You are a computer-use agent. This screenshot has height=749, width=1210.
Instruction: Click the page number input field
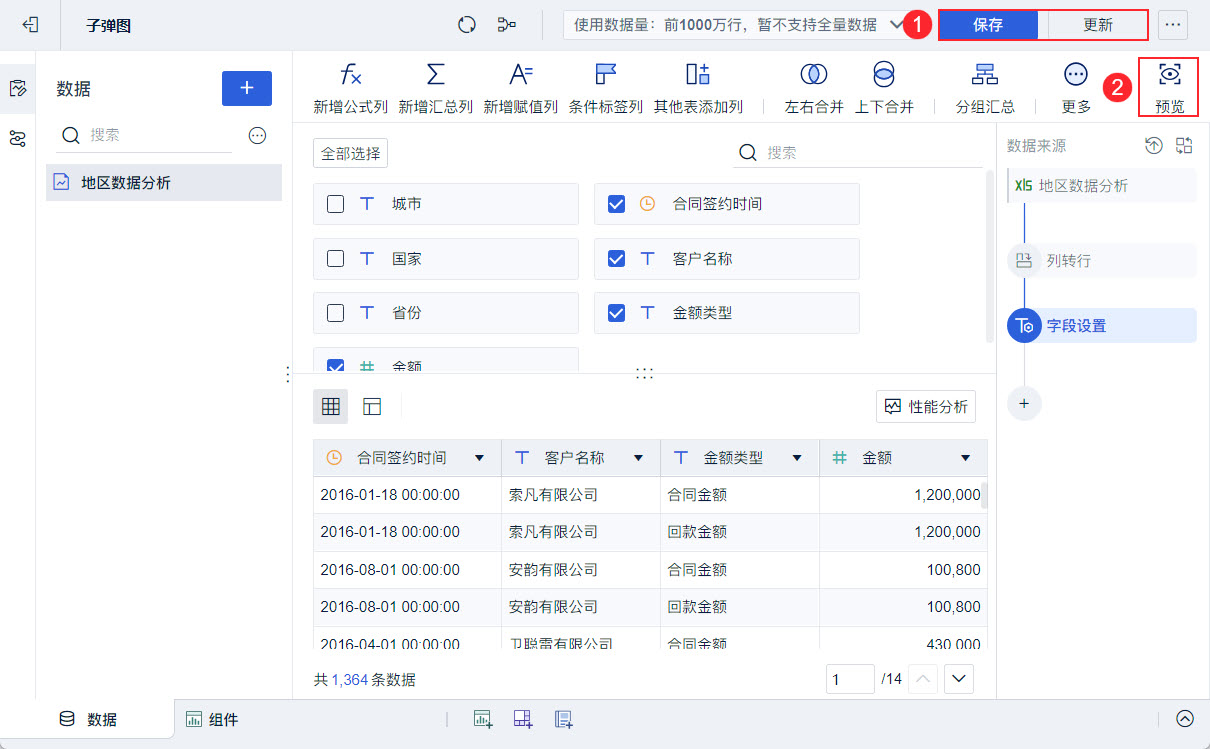(850, 679)
